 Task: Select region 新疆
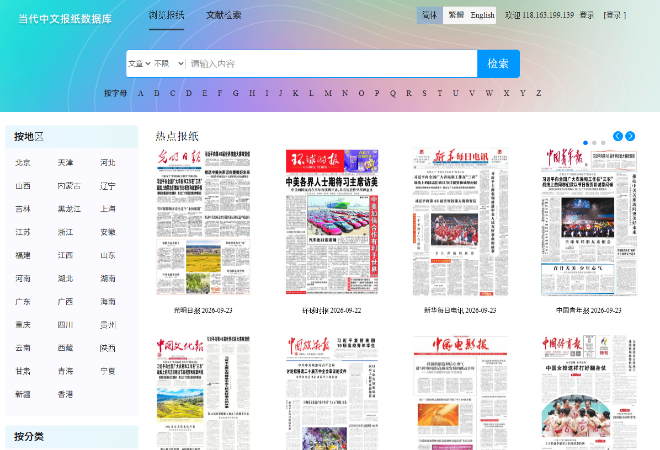[x=23, y=394]
